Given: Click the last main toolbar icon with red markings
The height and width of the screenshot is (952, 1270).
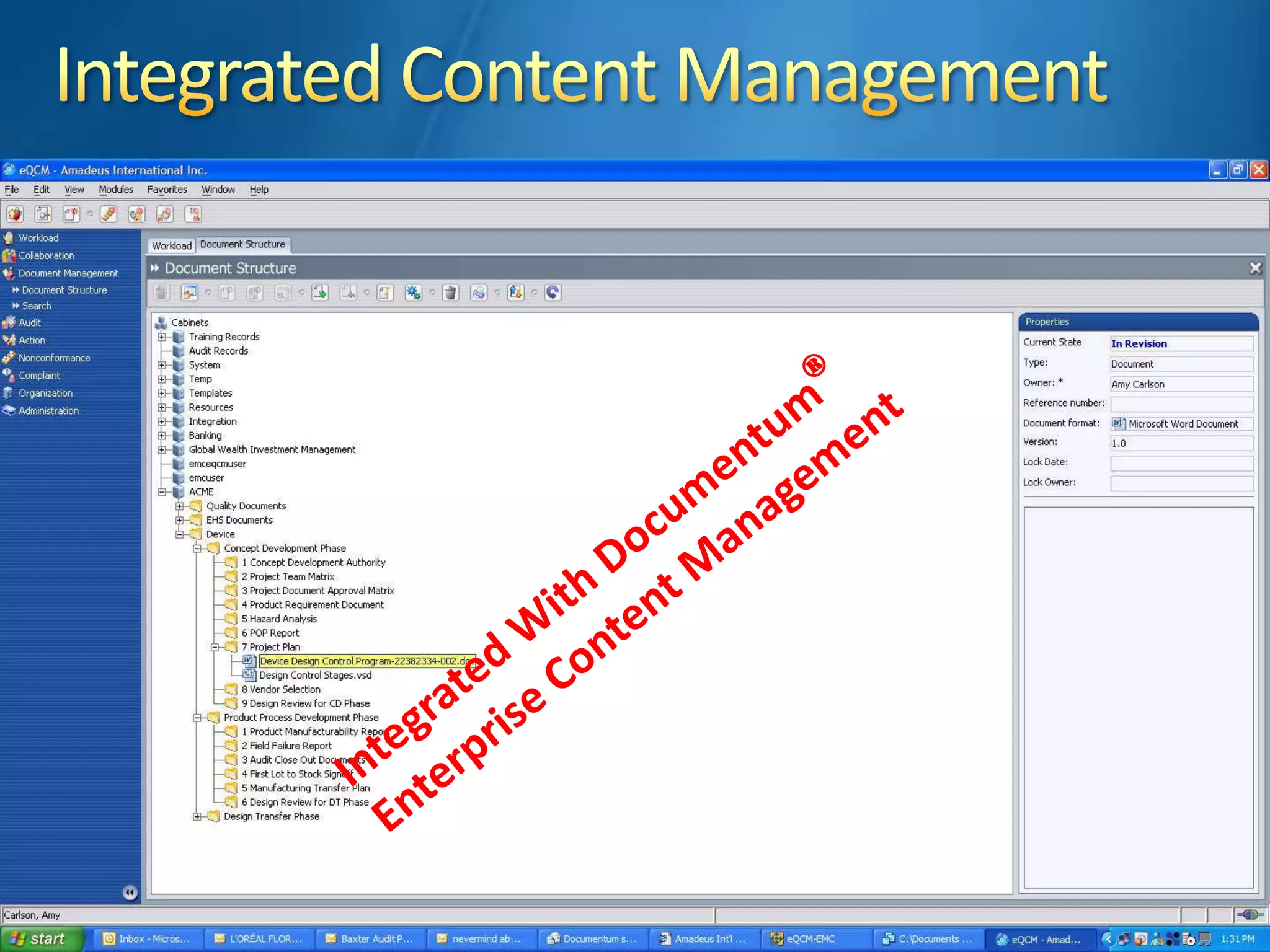Looking at the screenshot, I should 193,214.
